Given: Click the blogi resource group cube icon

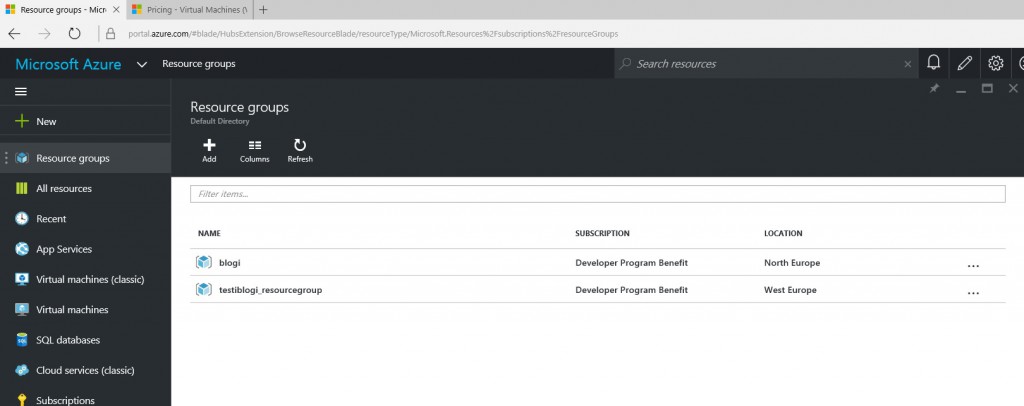Looking at the screenshot, I should pyautogui.click(x=204, y=262).
